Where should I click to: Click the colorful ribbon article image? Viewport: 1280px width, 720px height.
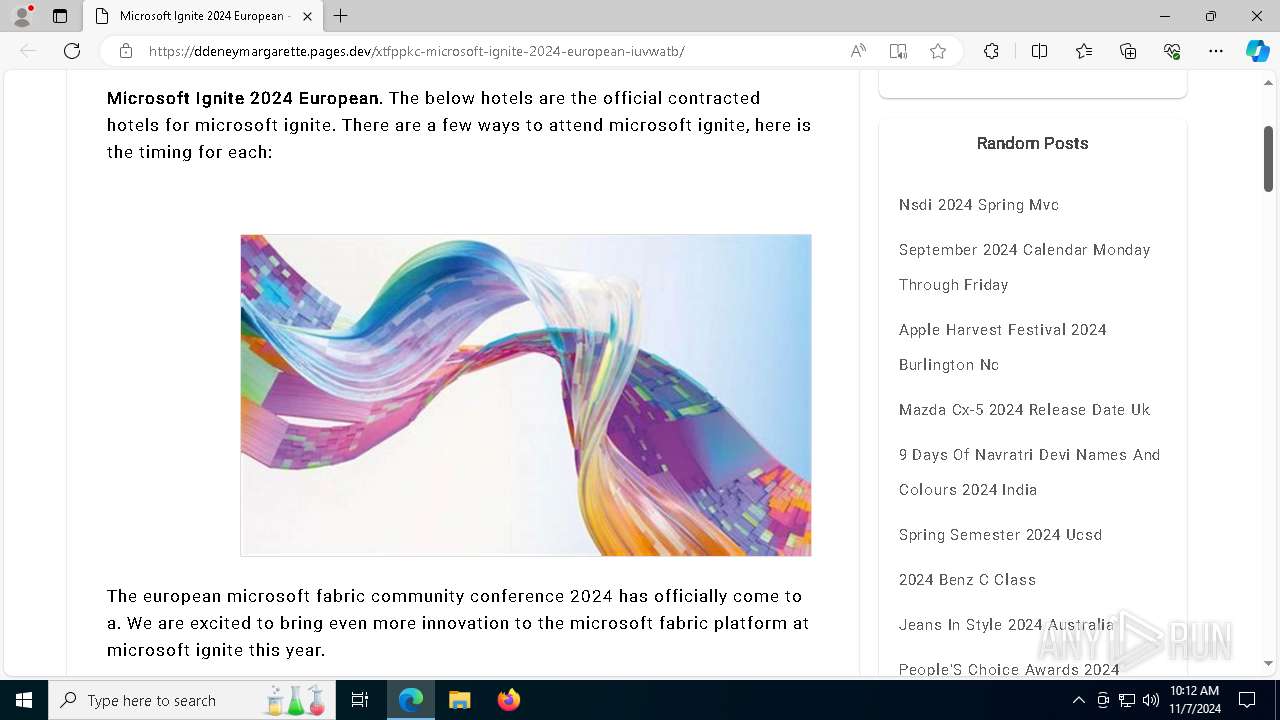point(526,395)
